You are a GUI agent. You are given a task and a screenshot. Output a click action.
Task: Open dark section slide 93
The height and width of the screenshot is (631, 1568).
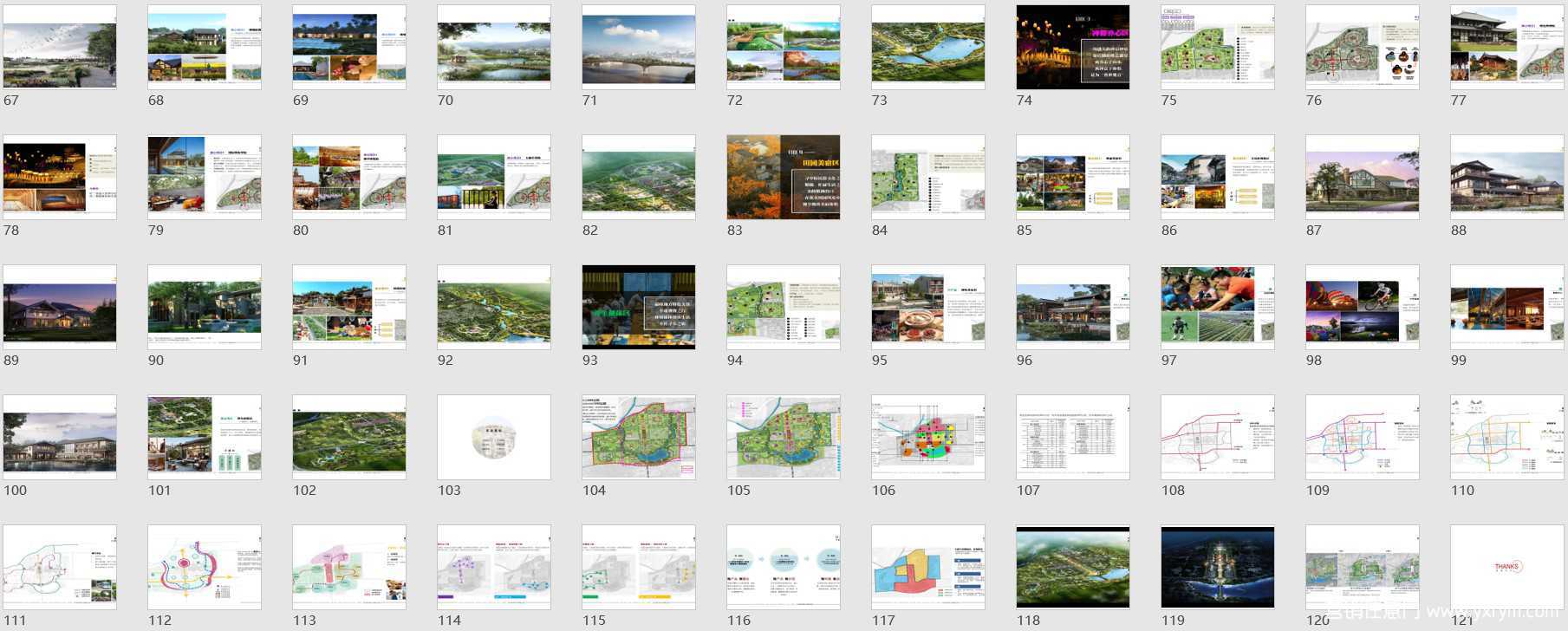[639, 307]
